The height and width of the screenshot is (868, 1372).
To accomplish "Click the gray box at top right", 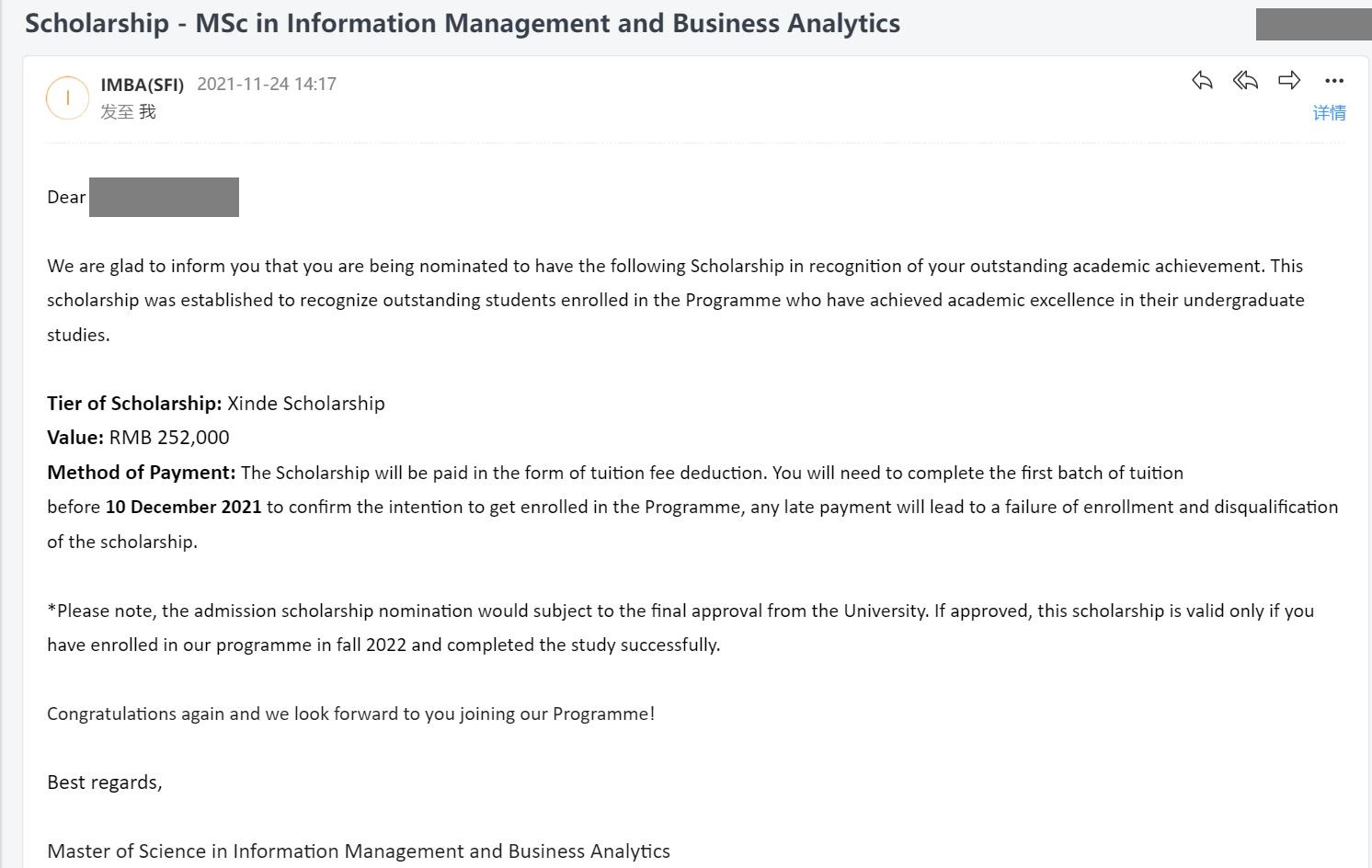I will [x=1313, y=24].
